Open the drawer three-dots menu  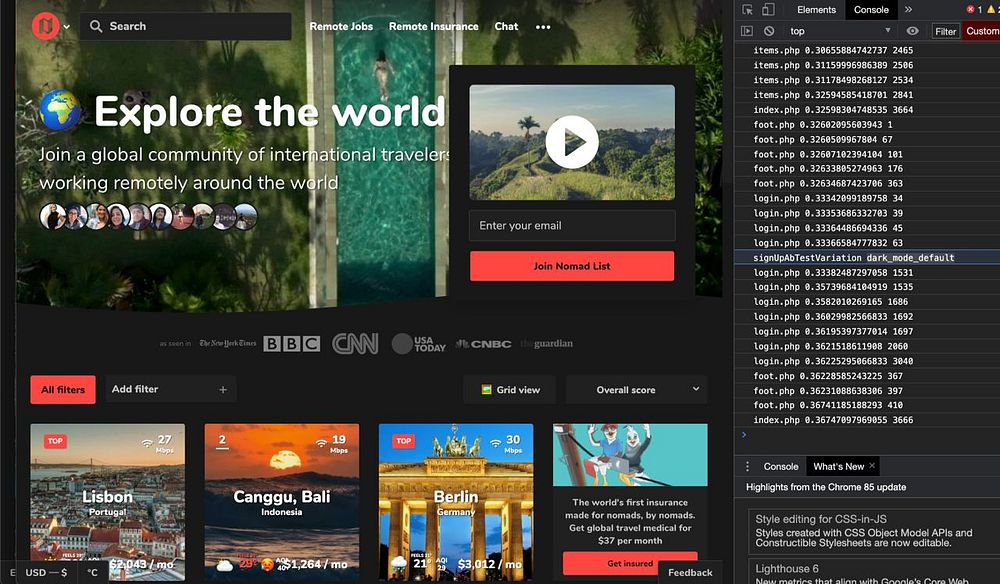click(747, 467)
